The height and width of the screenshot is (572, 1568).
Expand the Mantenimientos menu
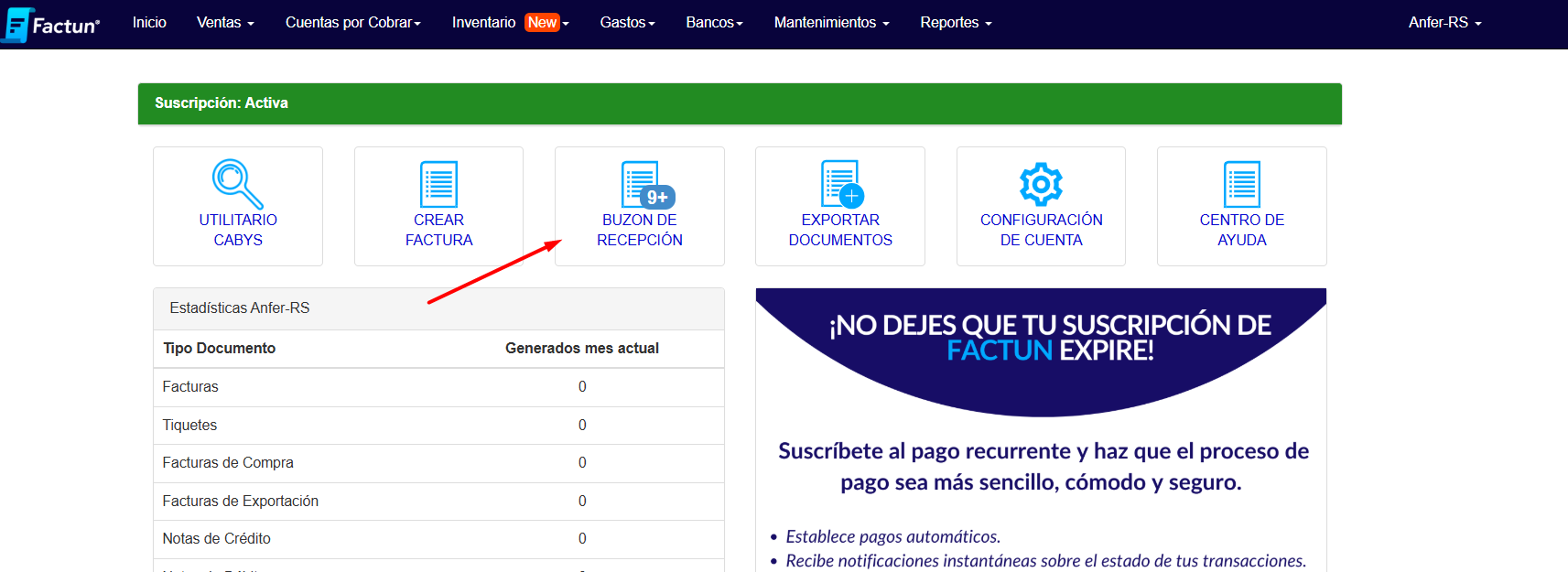click(831, 22)
